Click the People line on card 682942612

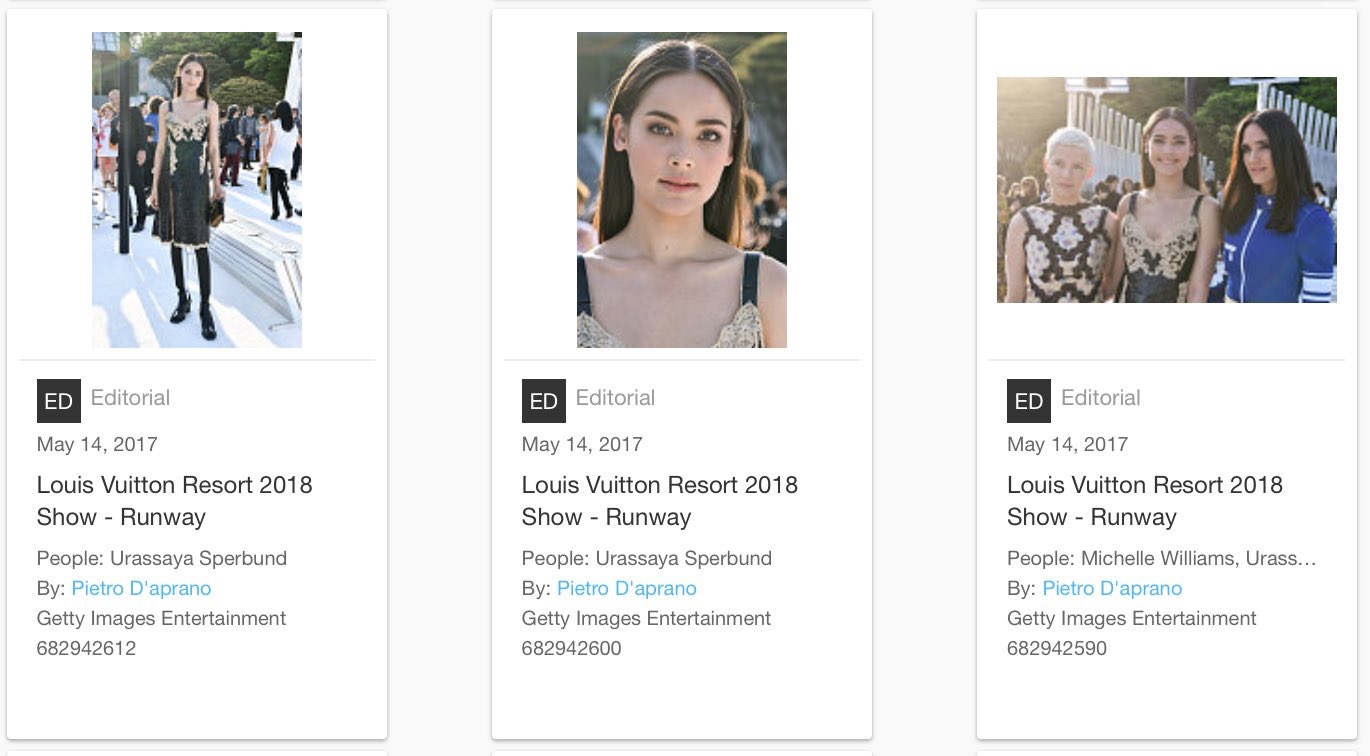point(162,558)
